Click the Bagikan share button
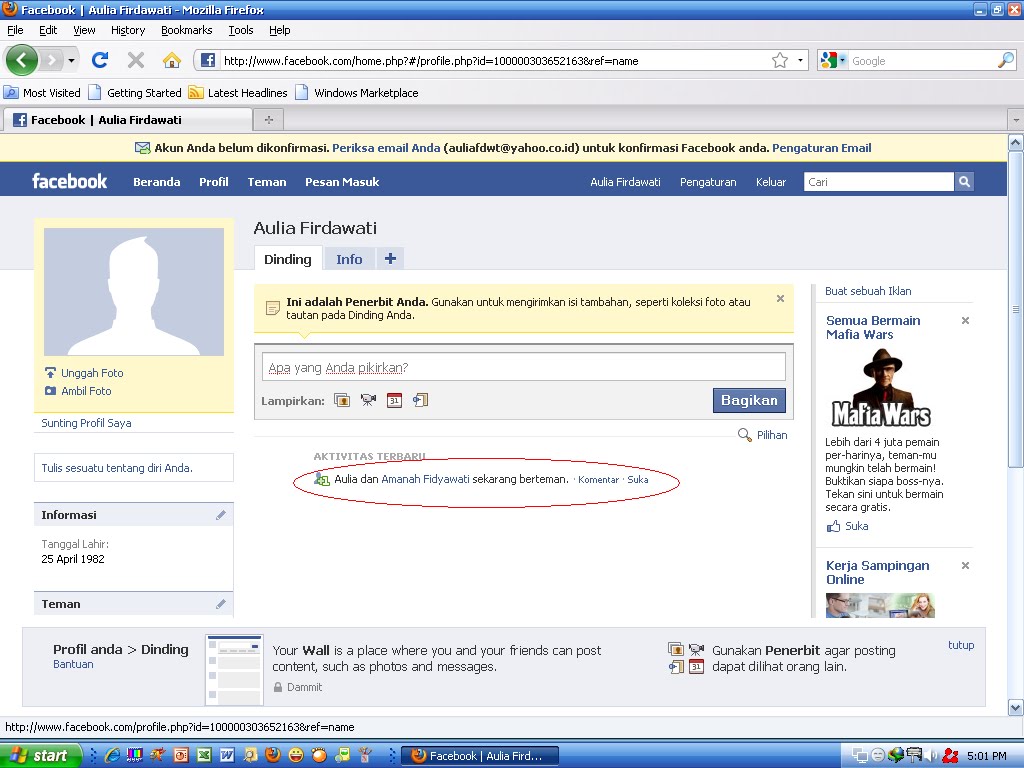Image resolution: width=1024 pixels, height=768 pixels. coord(749,400)
